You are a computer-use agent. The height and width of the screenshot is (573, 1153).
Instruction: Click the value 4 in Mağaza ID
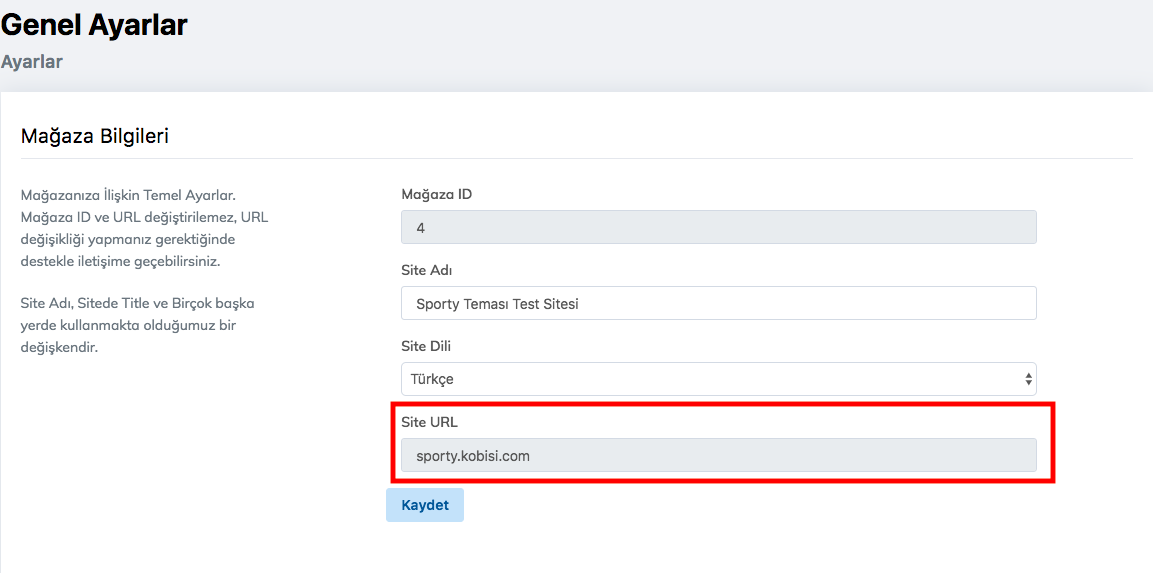click(x=421, y=228)
